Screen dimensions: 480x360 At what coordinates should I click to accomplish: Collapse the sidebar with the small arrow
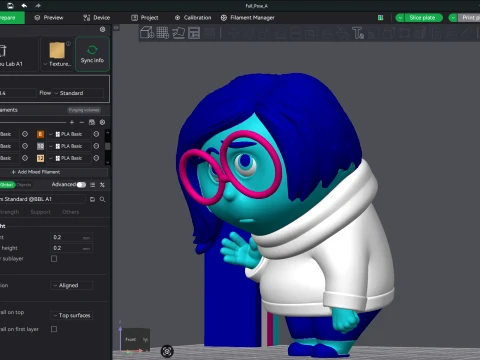[116, 28]
